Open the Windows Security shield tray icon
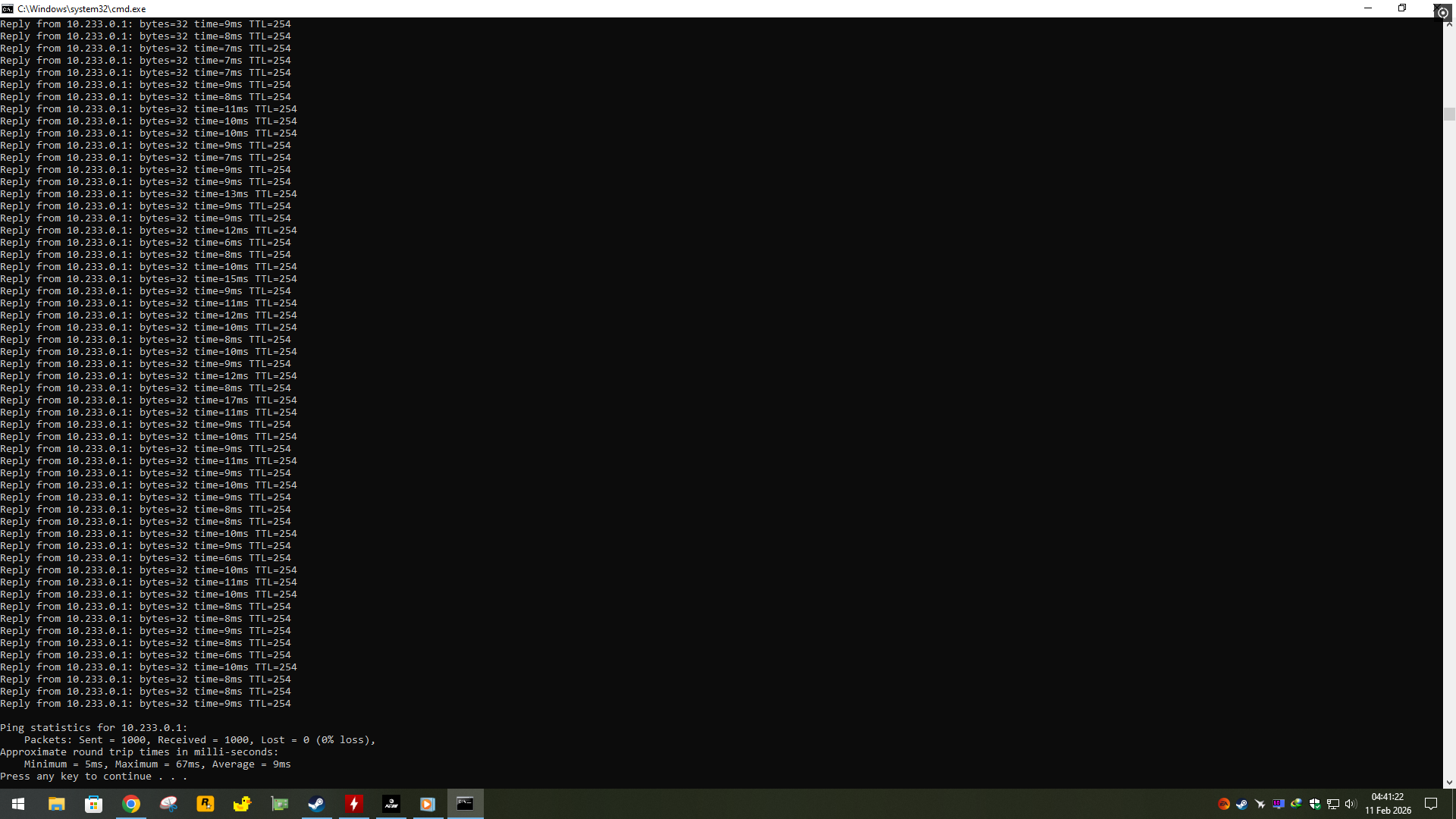Image resolution: width=1456 pixels, height=819 pixels. tap(1314, 804)
